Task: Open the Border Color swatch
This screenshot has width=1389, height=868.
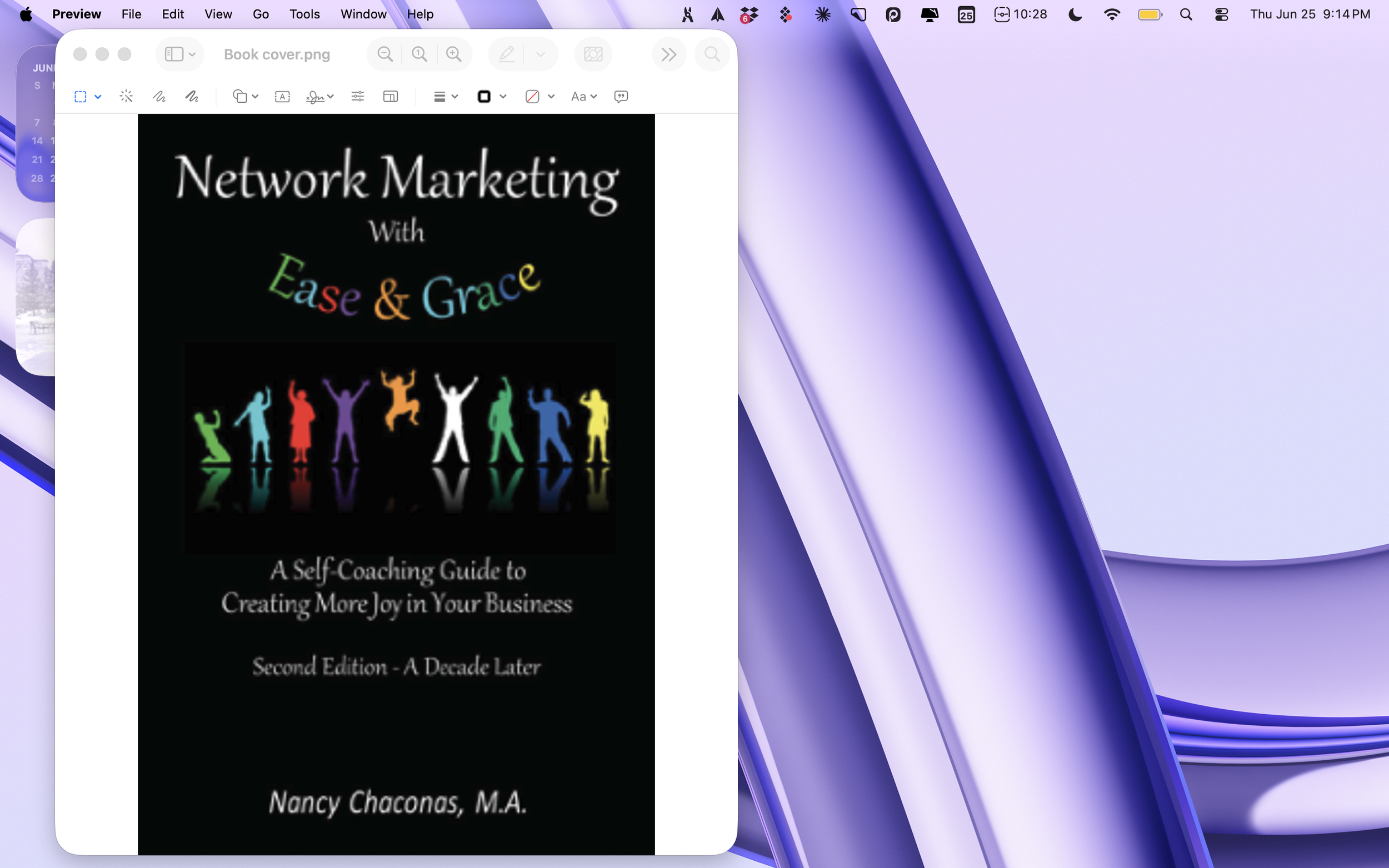Action: point(484,97)
